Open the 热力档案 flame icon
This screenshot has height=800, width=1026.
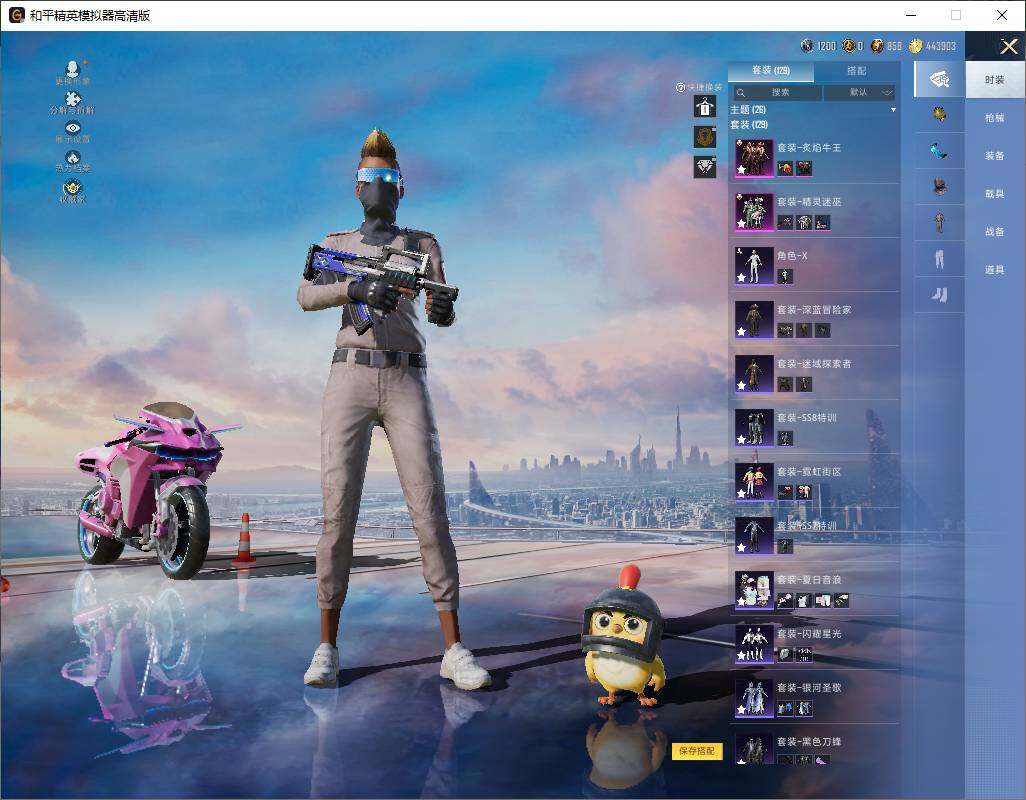[73, 158]
